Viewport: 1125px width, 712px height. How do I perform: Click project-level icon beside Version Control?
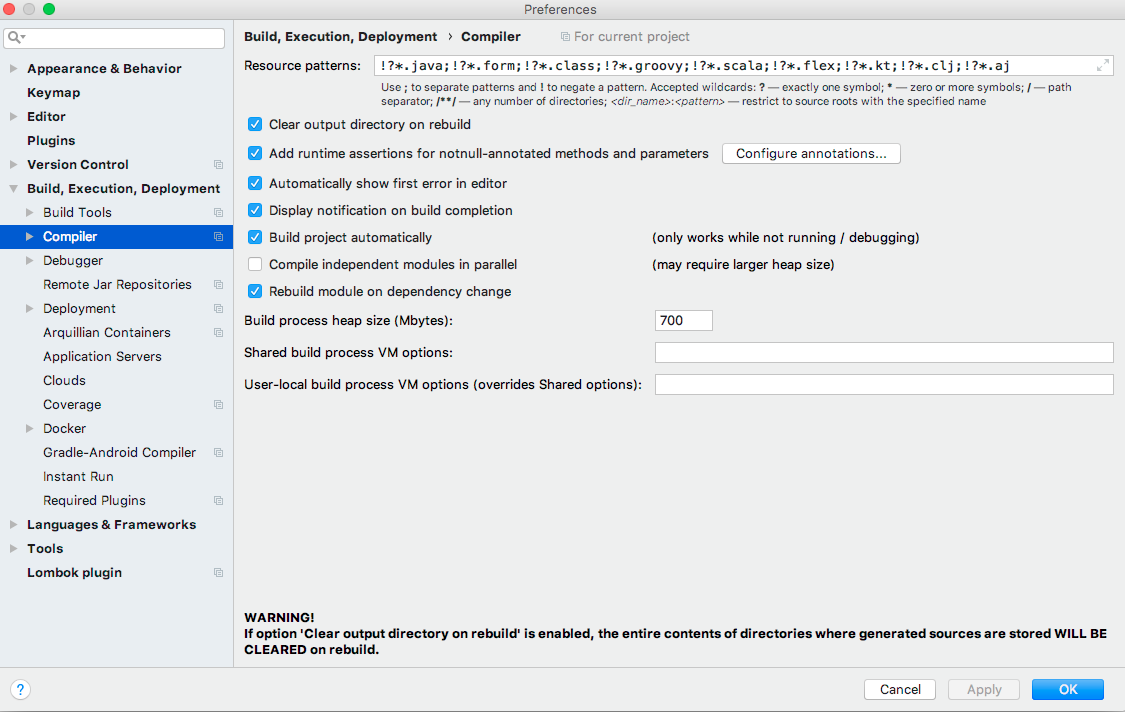(218, 164)
